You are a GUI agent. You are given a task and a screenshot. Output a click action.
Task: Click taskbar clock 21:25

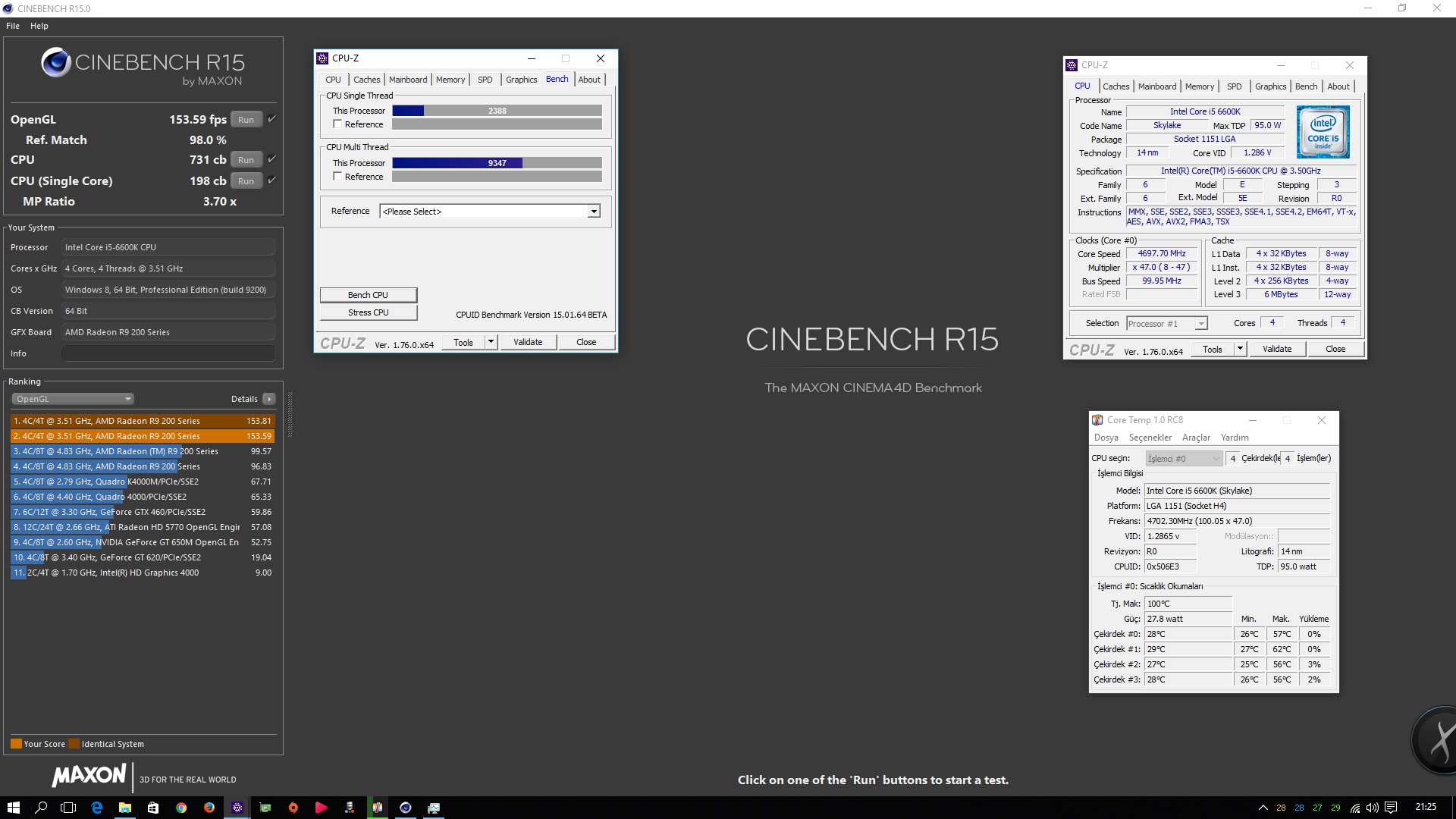pos(1426,807)
